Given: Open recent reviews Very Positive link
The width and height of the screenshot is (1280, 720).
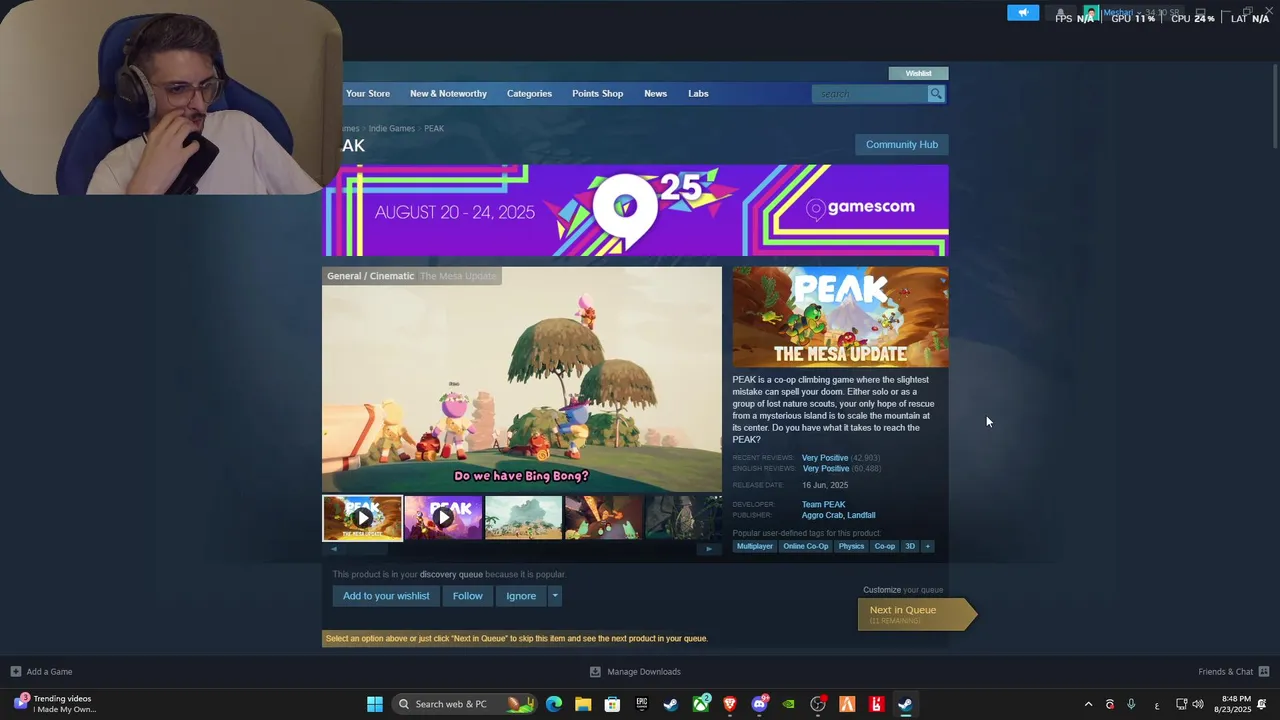Looking at the screenshot, I should tap(824, 458).
